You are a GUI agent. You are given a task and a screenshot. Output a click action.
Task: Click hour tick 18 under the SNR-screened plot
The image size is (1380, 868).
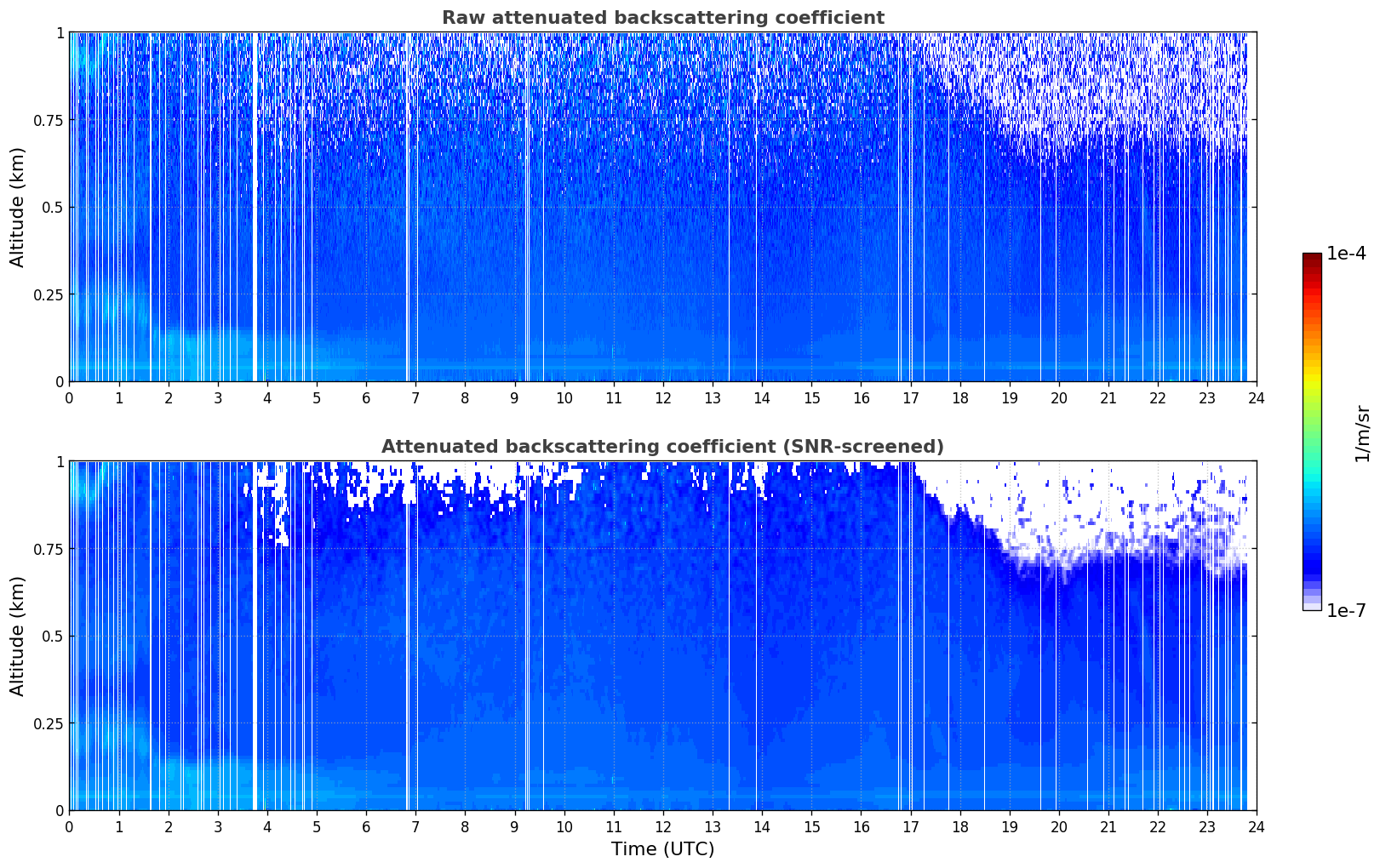[x=959, y=826]
